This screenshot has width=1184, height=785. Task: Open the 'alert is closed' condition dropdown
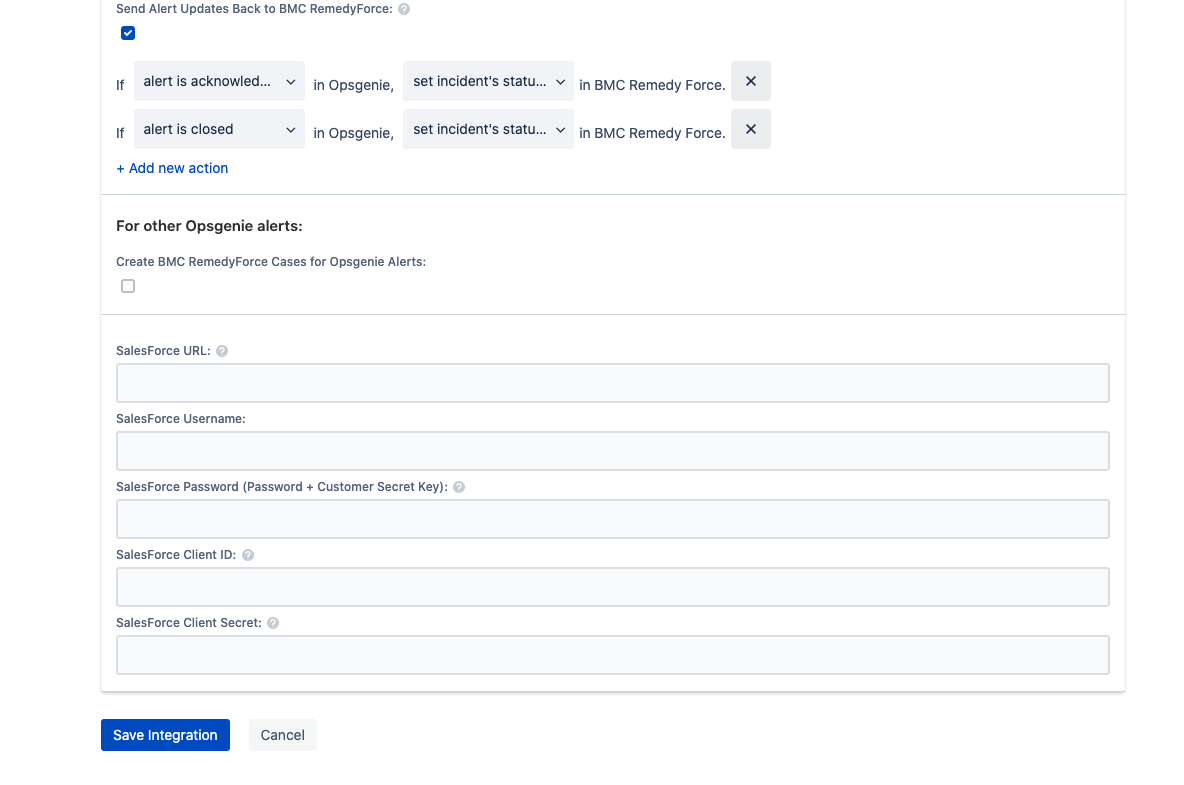(x=219, y=129)
